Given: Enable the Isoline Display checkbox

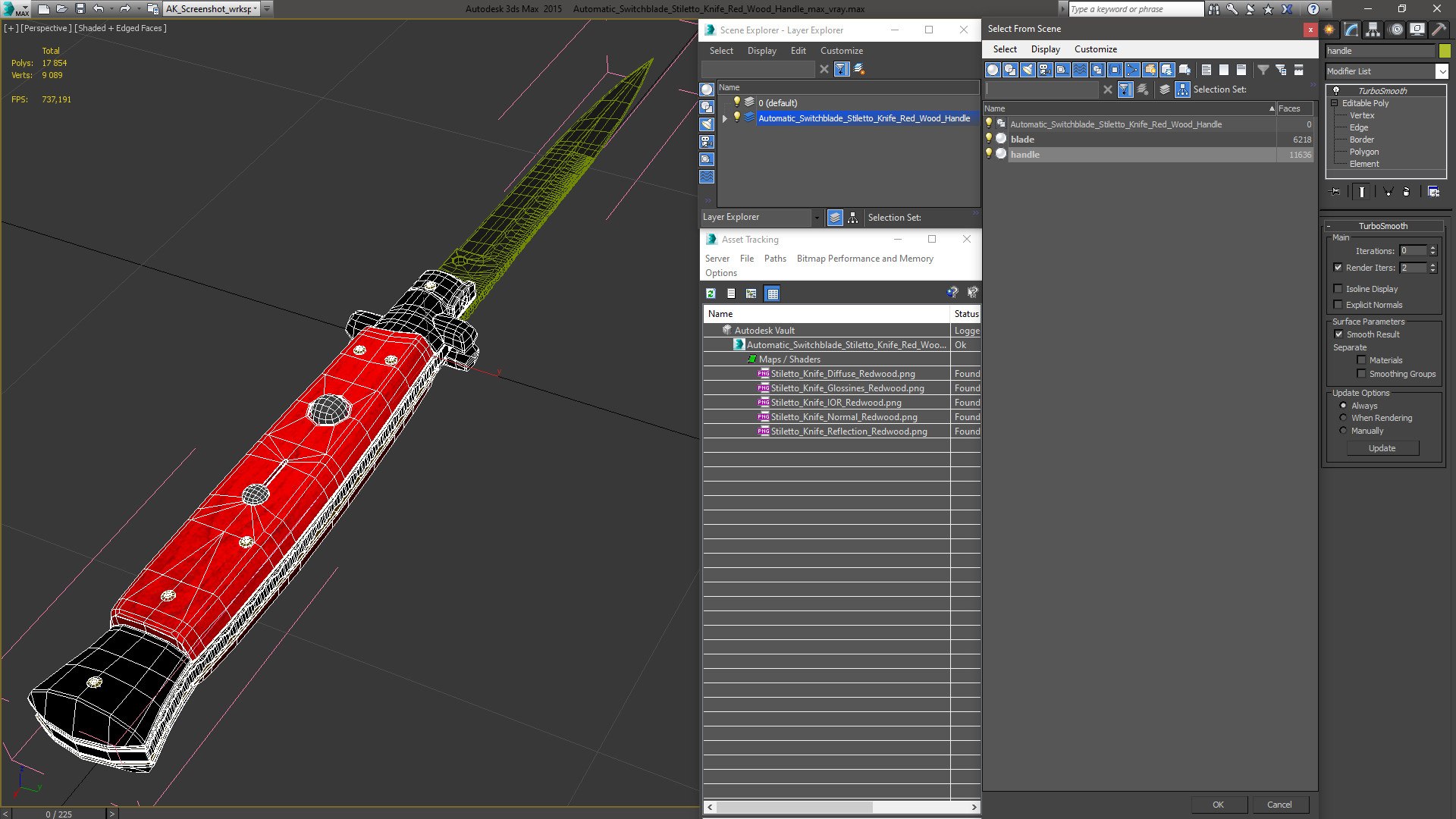Looking at the screenshot, I should click(x=1338, y=289).
